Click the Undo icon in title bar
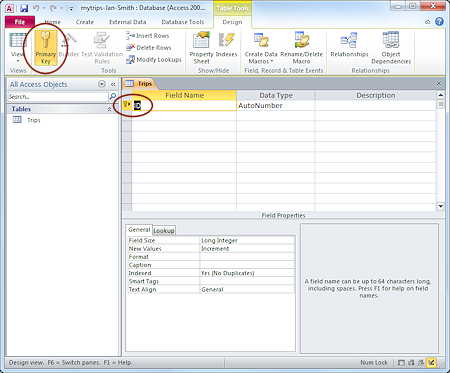450x373 pixels. point(36,8)
